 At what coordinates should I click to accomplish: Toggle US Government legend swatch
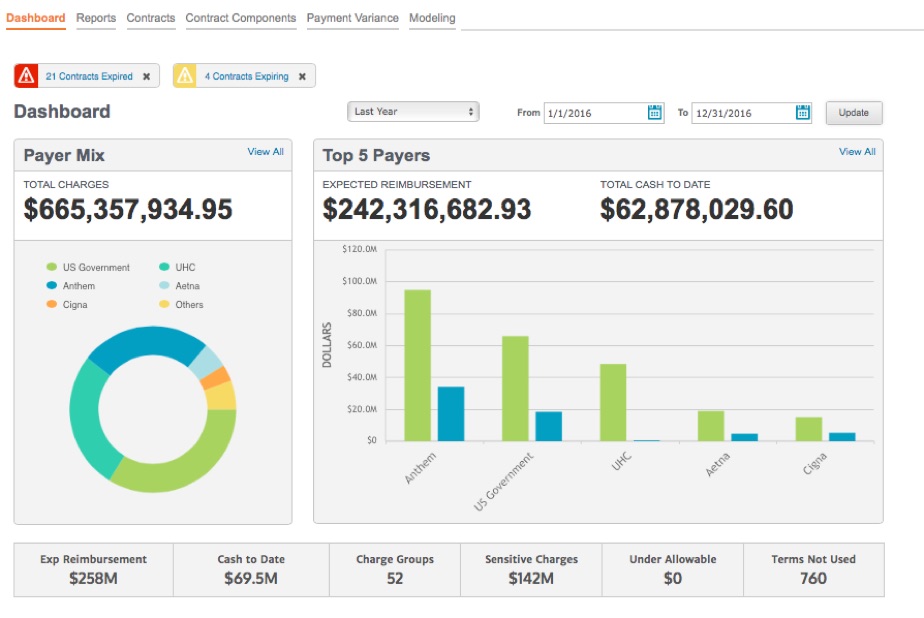coord(51,267)
